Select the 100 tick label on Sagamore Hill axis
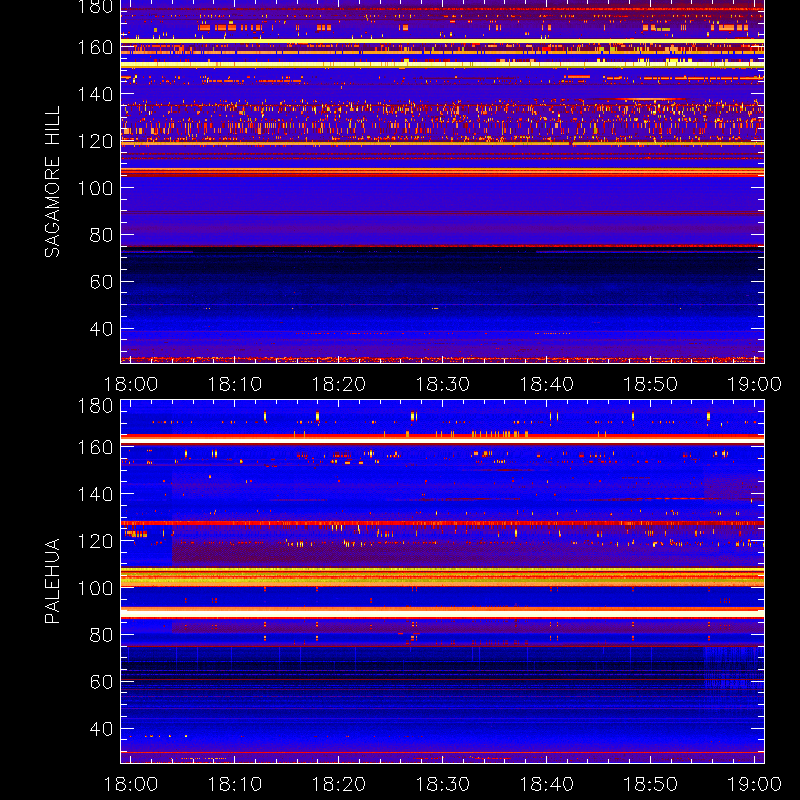 (x=95, y=188)
